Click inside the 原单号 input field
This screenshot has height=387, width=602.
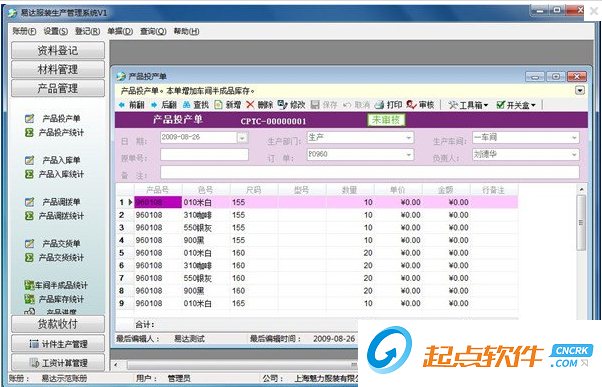[x=204, y=155]
